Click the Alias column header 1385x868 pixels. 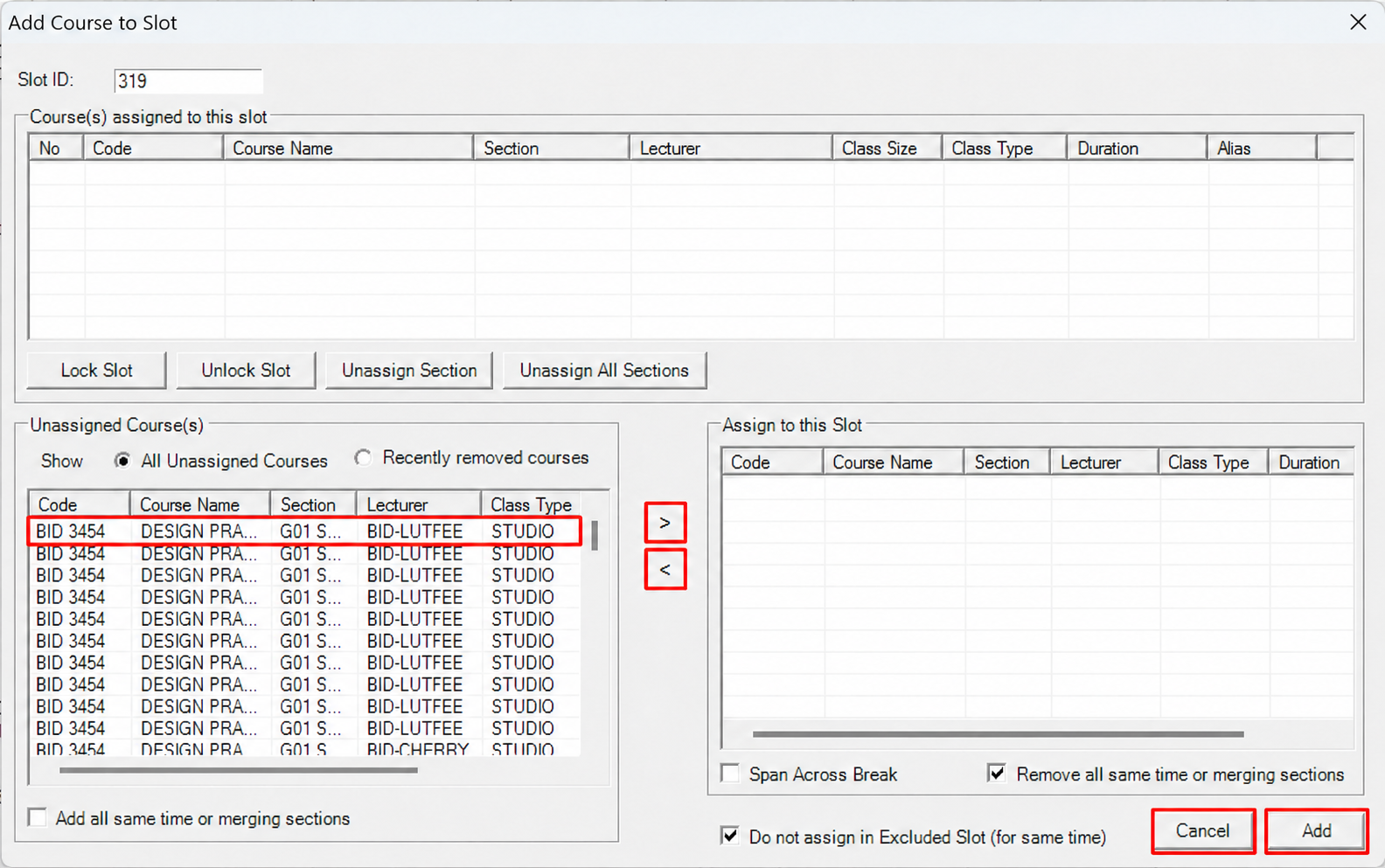point(1262,149)
